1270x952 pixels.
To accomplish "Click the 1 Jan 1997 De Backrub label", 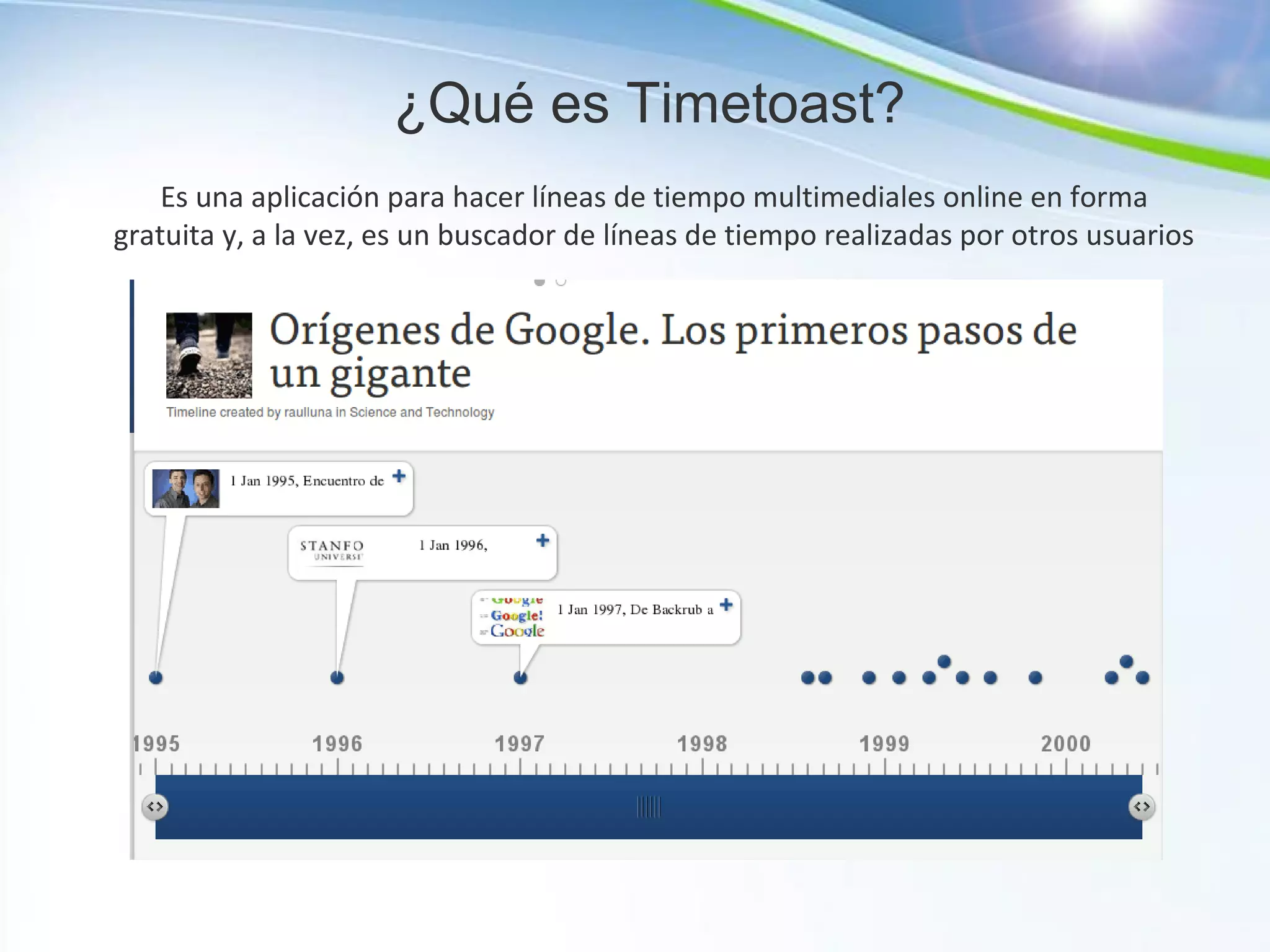I will [x=635, y=610].
